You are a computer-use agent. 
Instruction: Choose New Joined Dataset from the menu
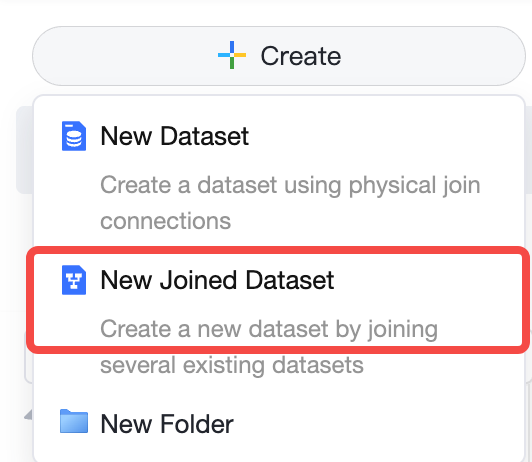click(279, 319)
